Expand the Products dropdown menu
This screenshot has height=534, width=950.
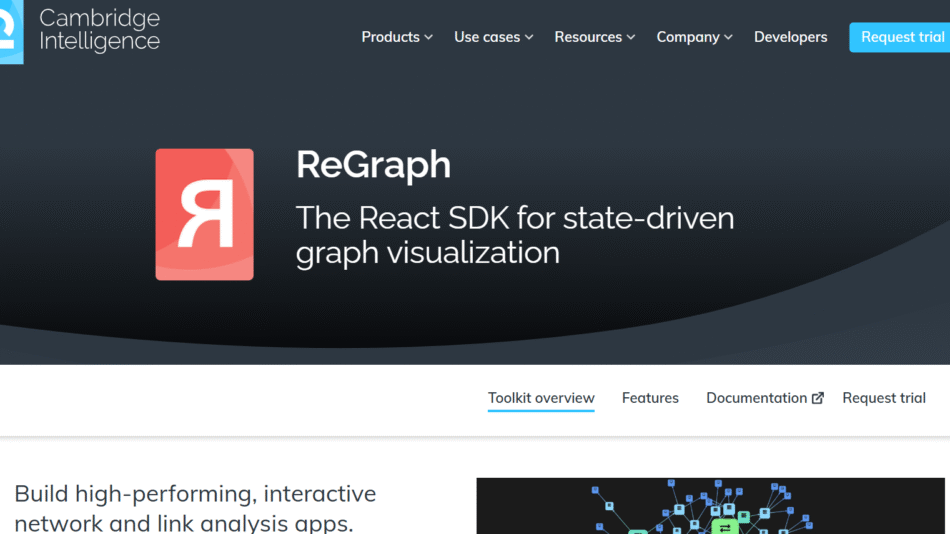(x=397, y=37)
